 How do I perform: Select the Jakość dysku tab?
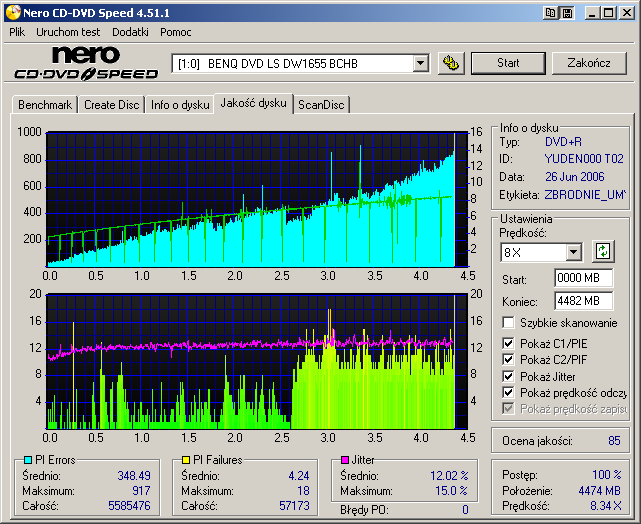[253, 103]
